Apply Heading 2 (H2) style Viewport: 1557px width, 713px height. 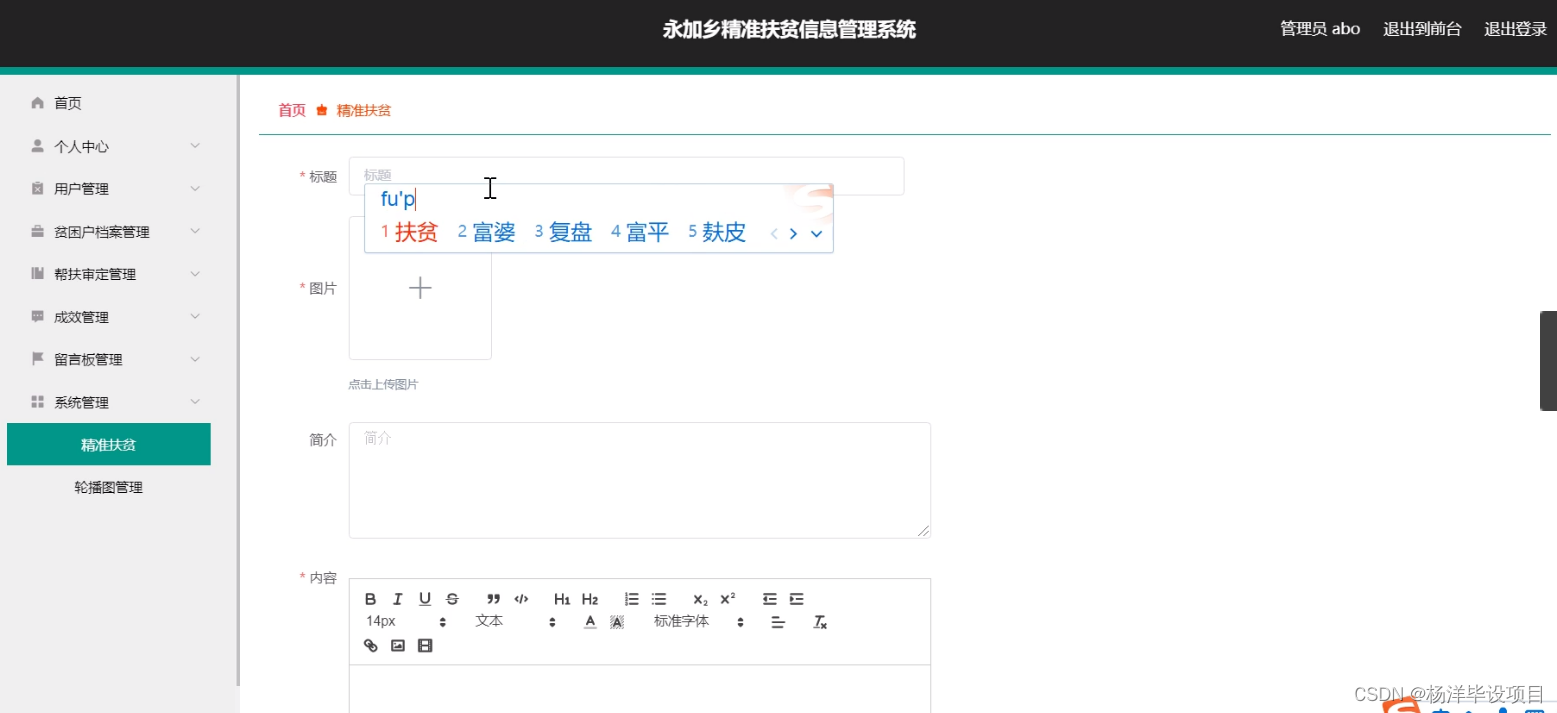(590, 599)
